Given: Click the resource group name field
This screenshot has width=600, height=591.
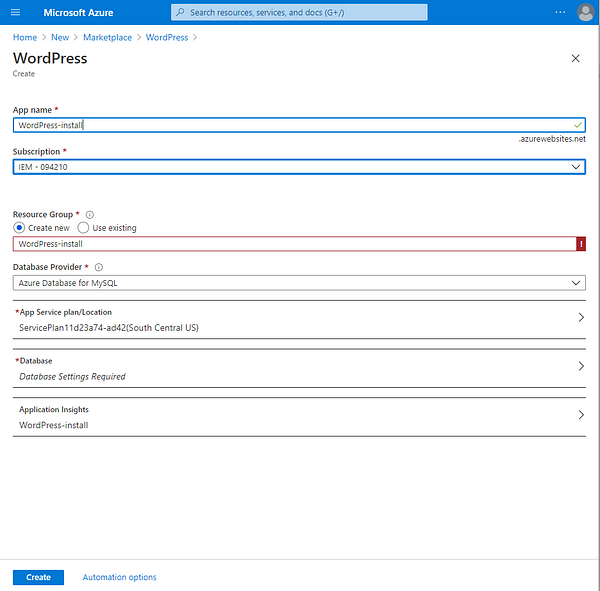Looking at the screenshot, I should click(294, 244).
